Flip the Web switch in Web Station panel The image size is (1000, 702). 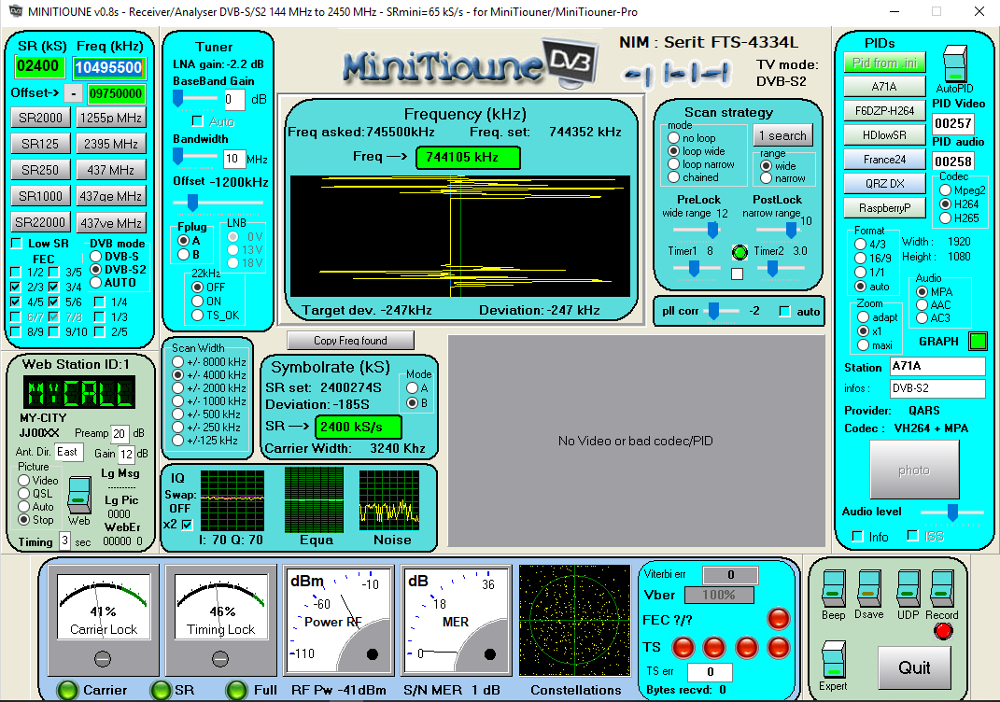tap(79, 494)
